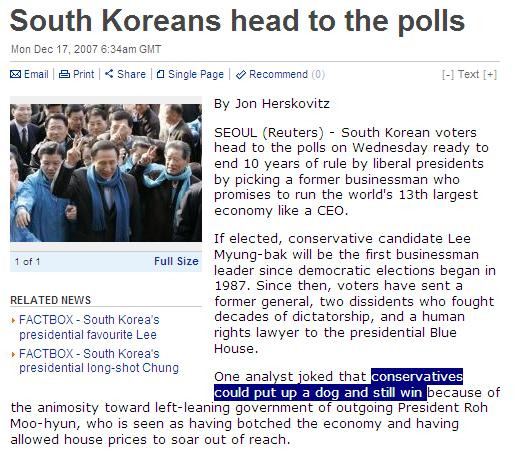Decrease text size with [-]

pos(448,74)
